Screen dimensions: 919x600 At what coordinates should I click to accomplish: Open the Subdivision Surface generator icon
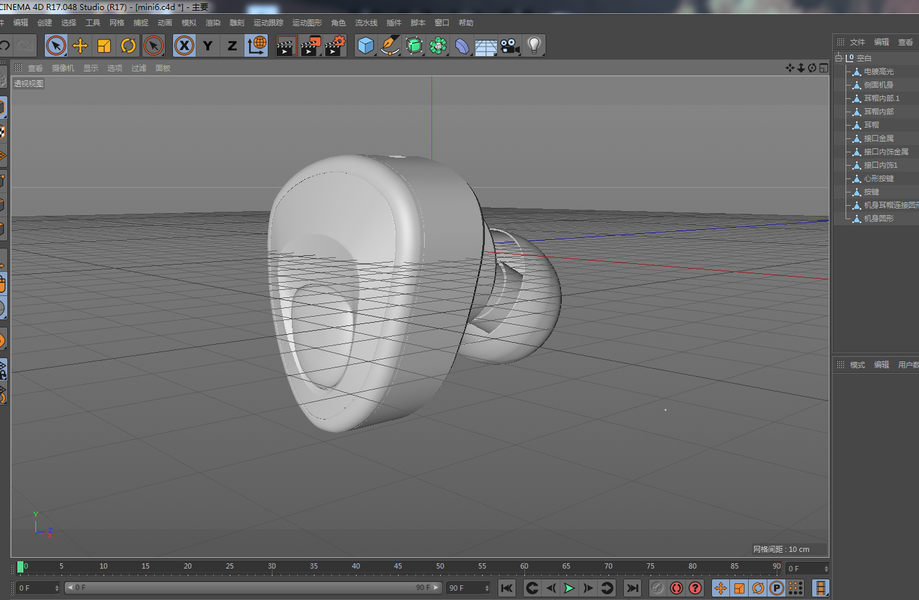[414, 46]
